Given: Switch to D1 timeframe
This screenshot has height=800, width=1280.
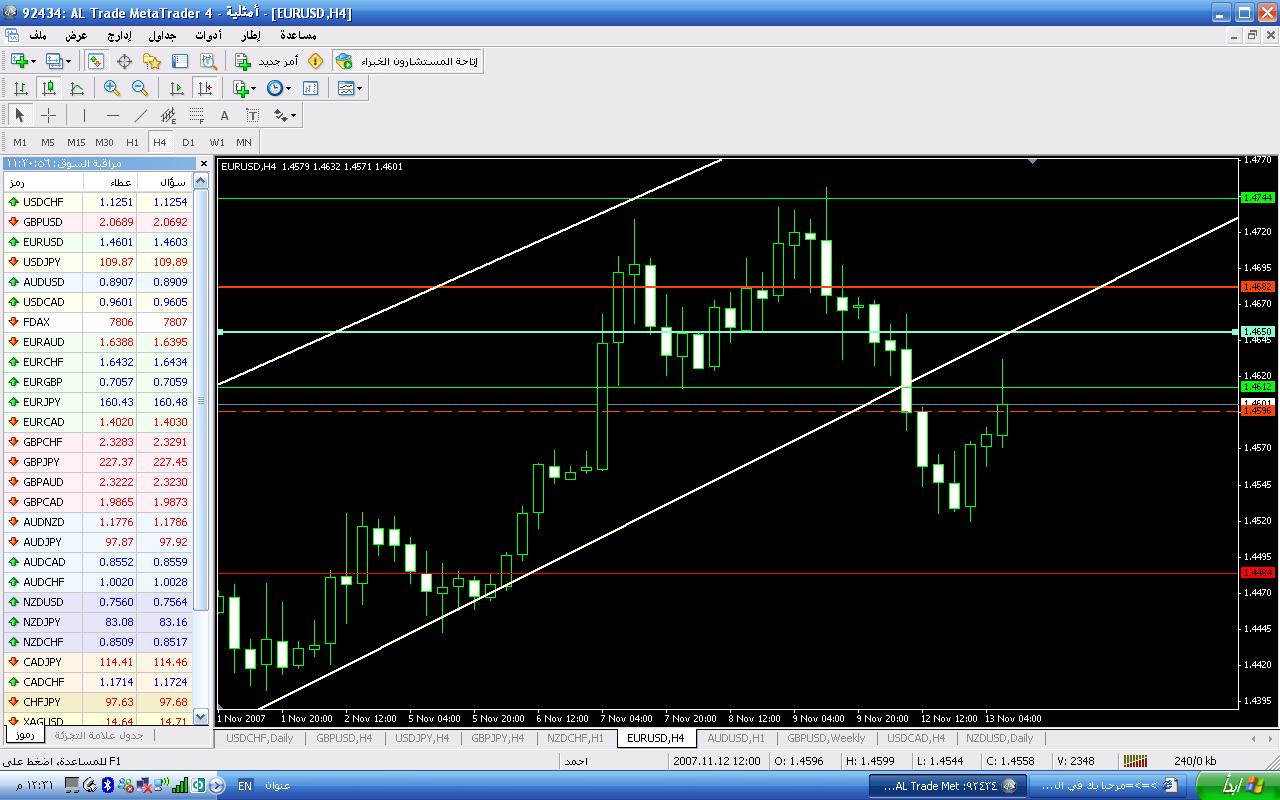Looking at the screenshot, I should [x=188, y=142].
